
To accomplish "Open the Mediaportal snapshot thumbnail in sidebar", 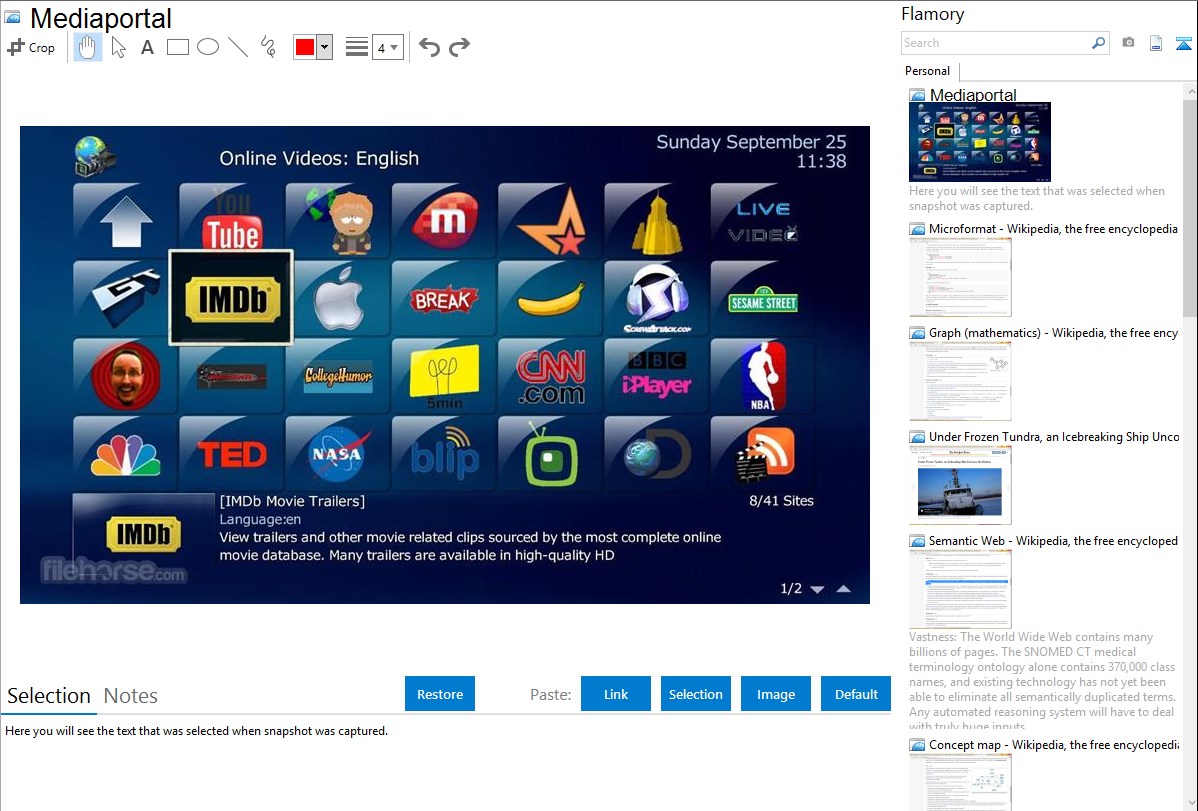I will pyautogui.click(x=979, y=141).
